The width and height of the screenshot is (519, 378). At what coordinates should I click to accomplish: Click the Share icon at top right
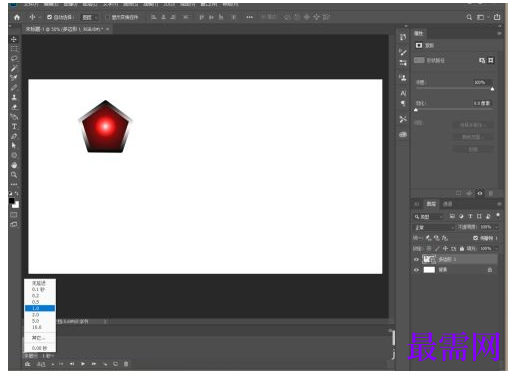coord(497,17)
